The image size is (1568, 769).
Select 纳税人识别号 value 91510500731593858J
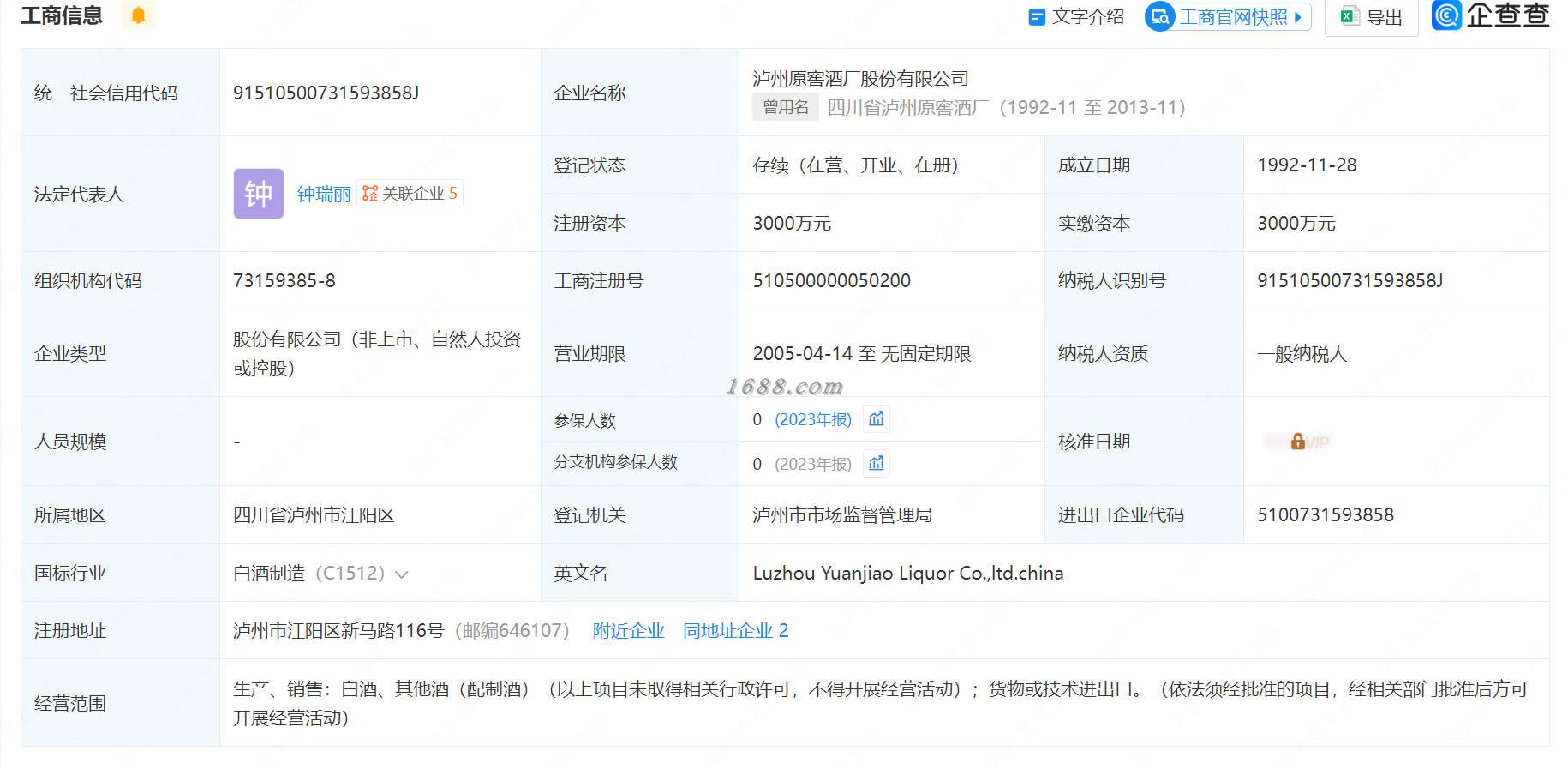click(1350, 280)
